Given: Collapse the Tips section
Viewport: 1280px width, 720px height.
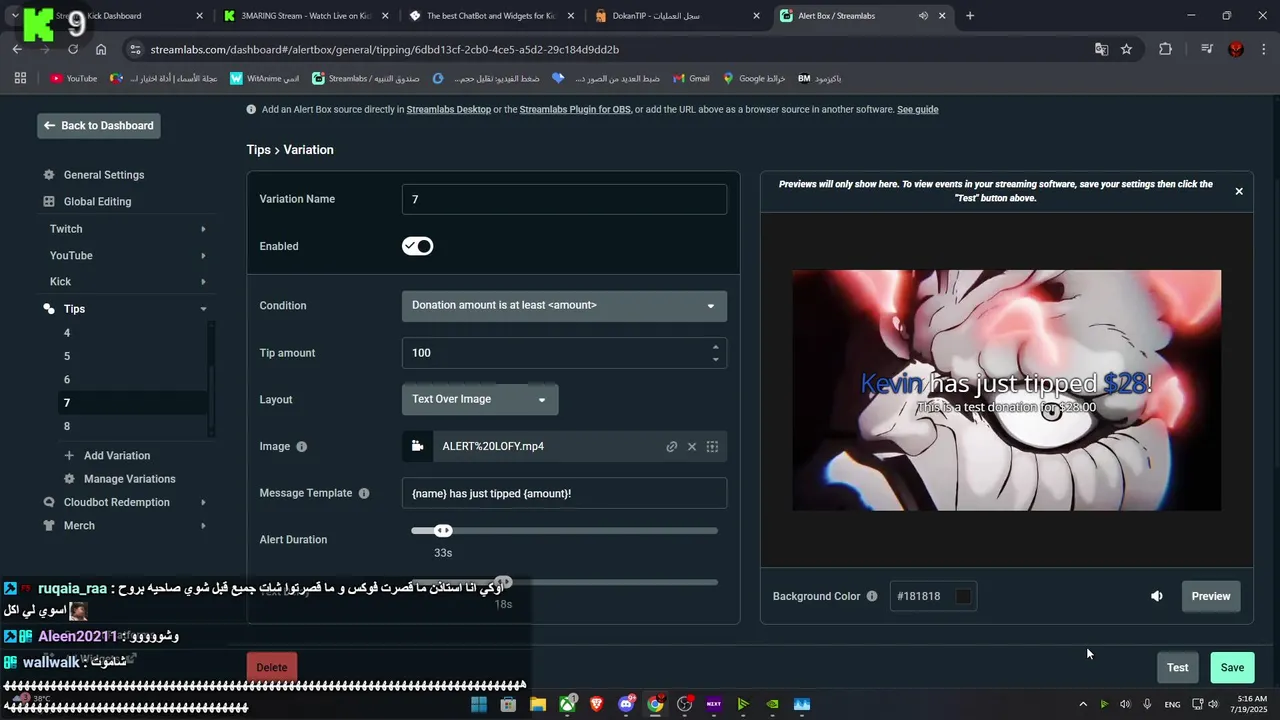Looking at the screenshot, I should tap(127, 309).
